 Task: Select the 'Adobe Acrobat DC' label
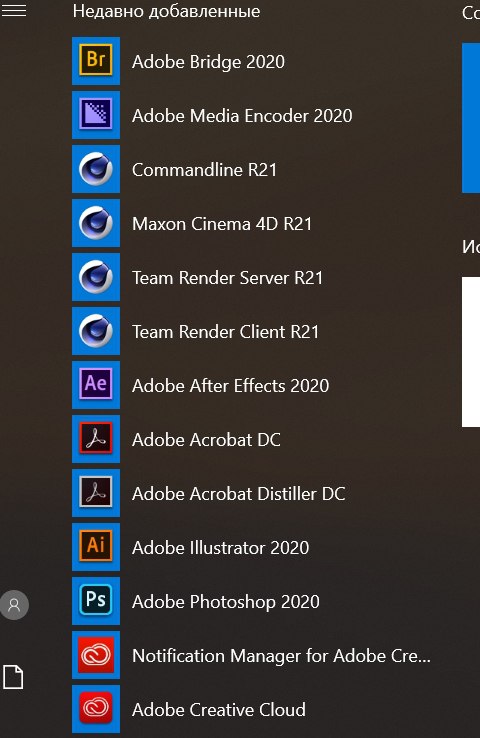pos(207,440)
